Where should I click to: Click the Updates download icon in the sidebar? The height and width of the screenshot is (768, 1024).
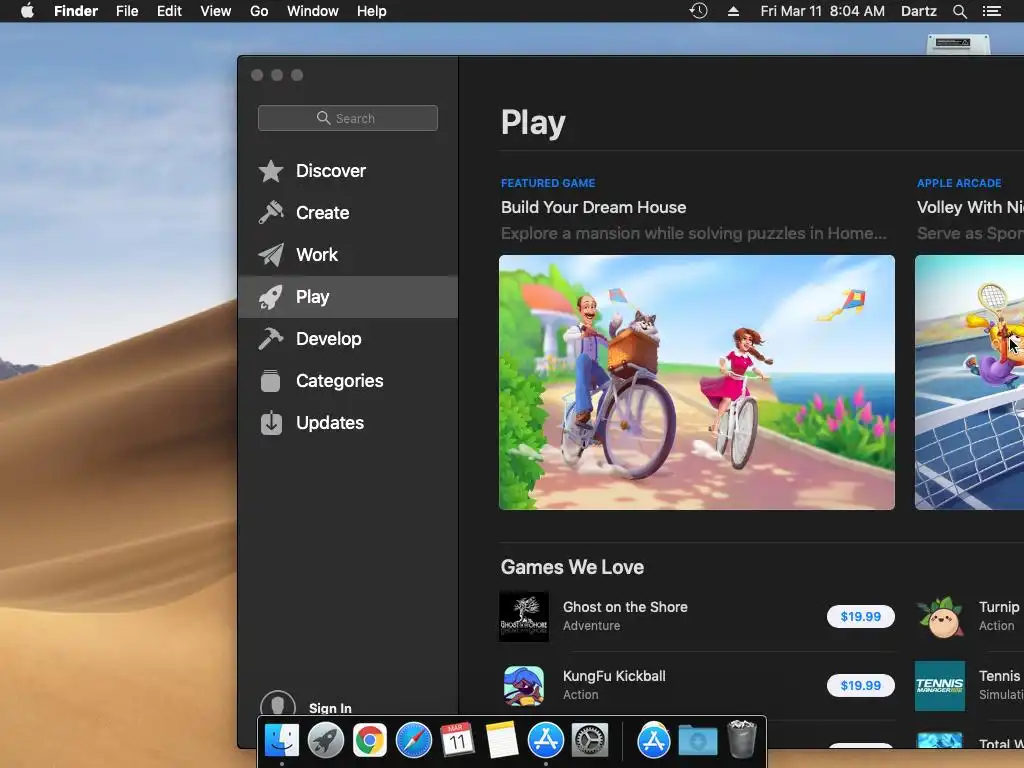click(x=271, y=423)
